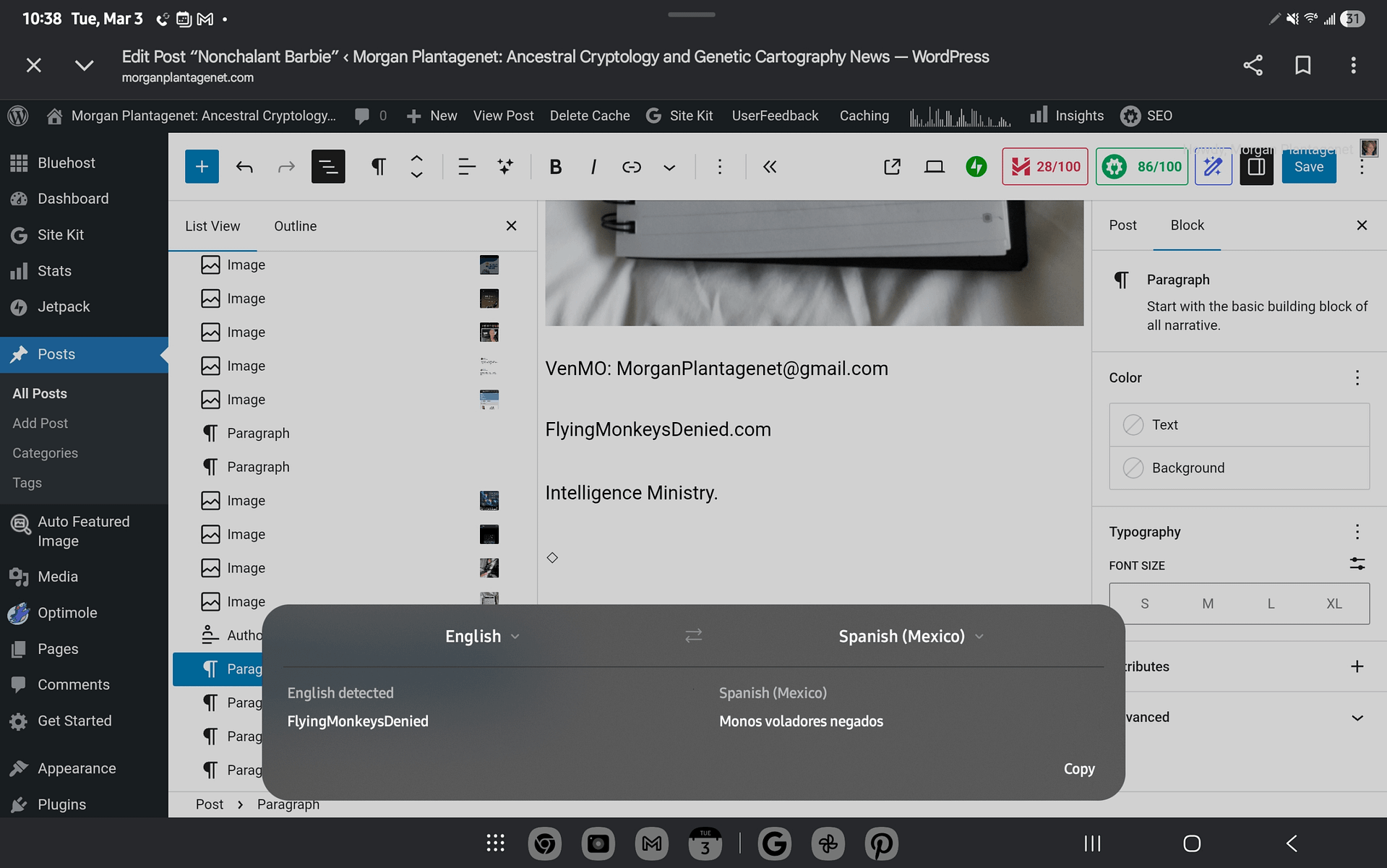Viewport: 1387px width, 868px height.
Task: Open text alignment options
Action: pyautogui.click(x=466, y=167)
